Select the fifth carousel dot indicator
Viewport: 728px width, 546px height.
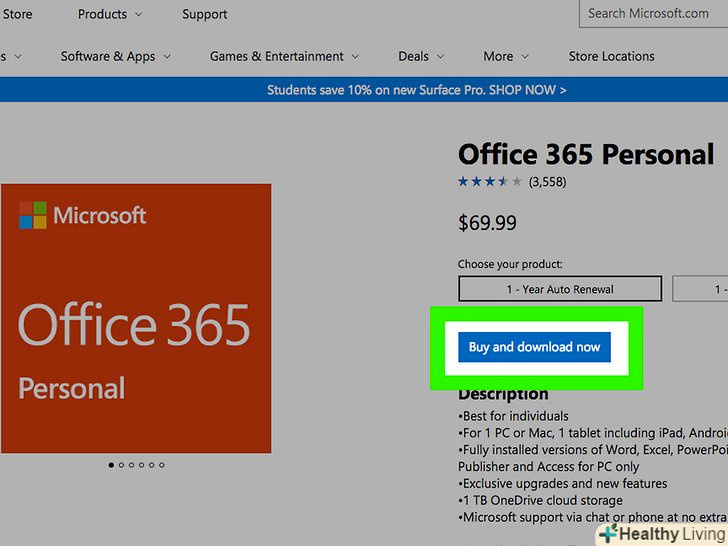pyautogui.click(x=151, y=465)
